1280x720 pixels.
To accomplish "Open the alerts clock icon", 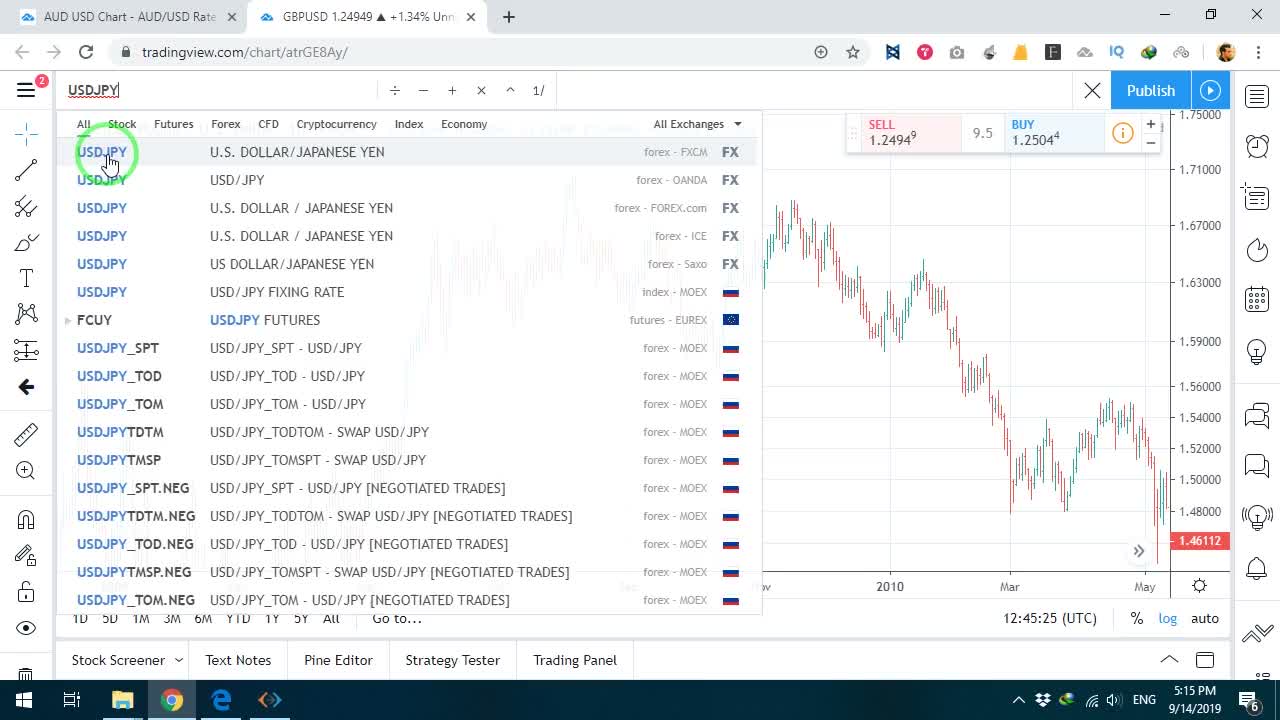I will click(1257, 146).
